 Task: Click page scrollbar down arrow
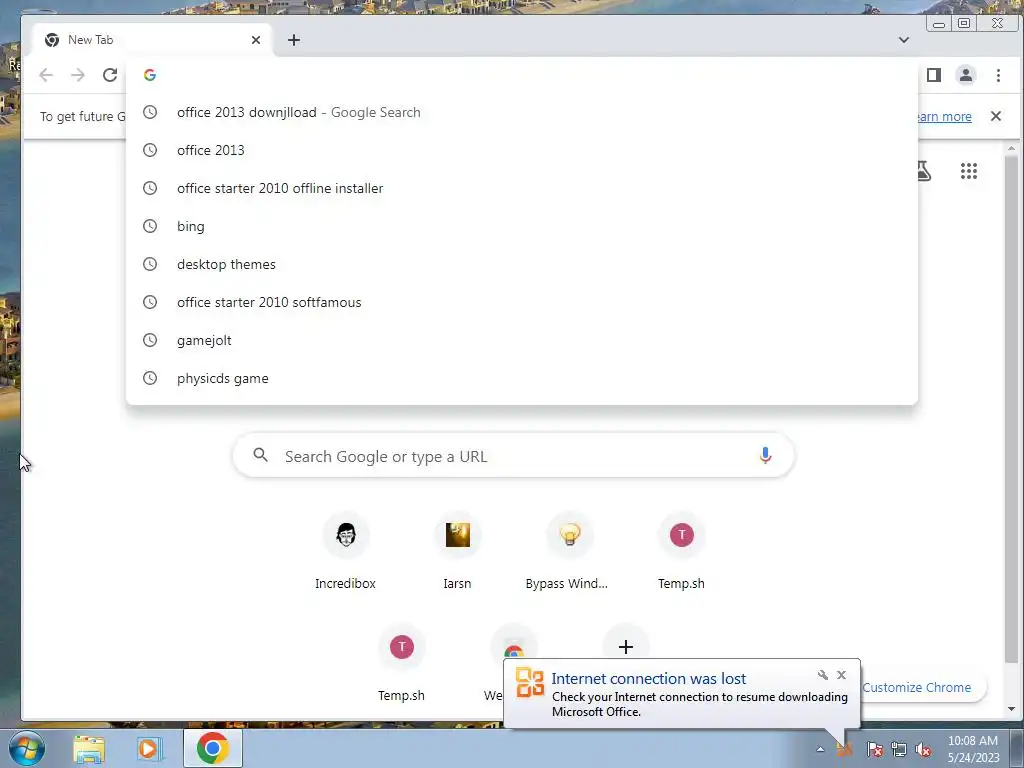pos(1012,709)
